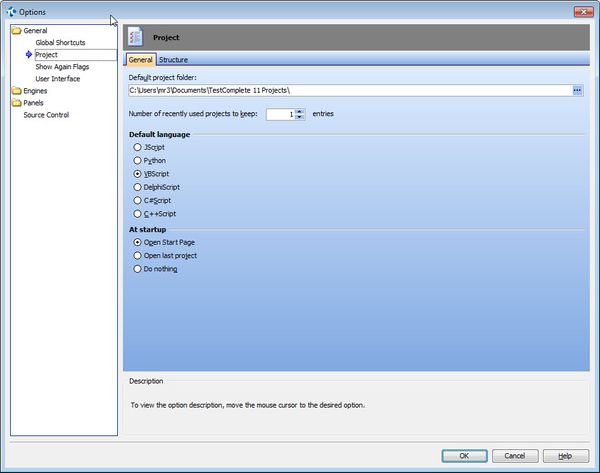Click the Panels folder icon
The image size is (600, 473).
(x=16, y=103)
